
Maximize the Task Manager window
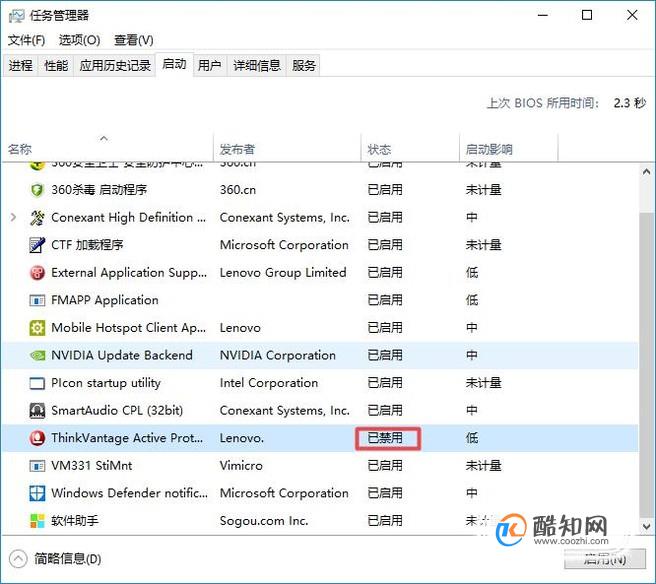coord(587,15)
